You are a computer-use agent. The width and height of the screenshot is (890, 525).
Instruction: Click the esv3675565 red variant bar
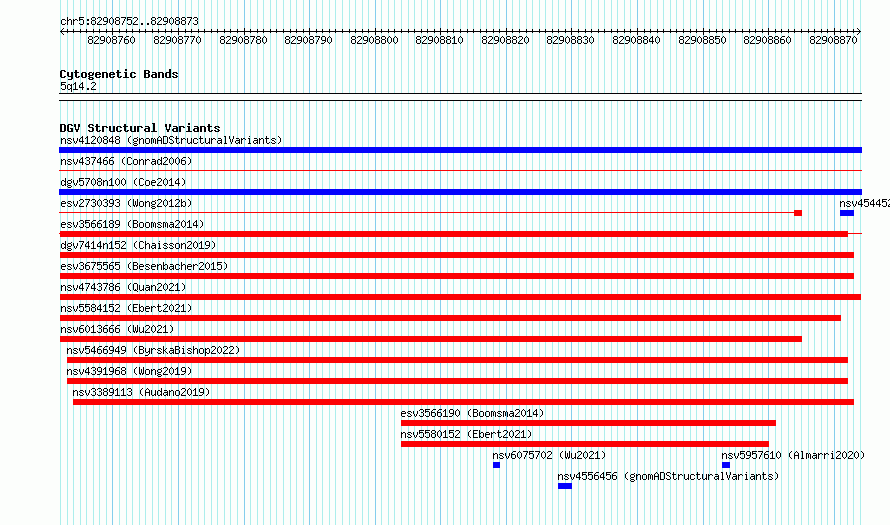click(456, 276)
